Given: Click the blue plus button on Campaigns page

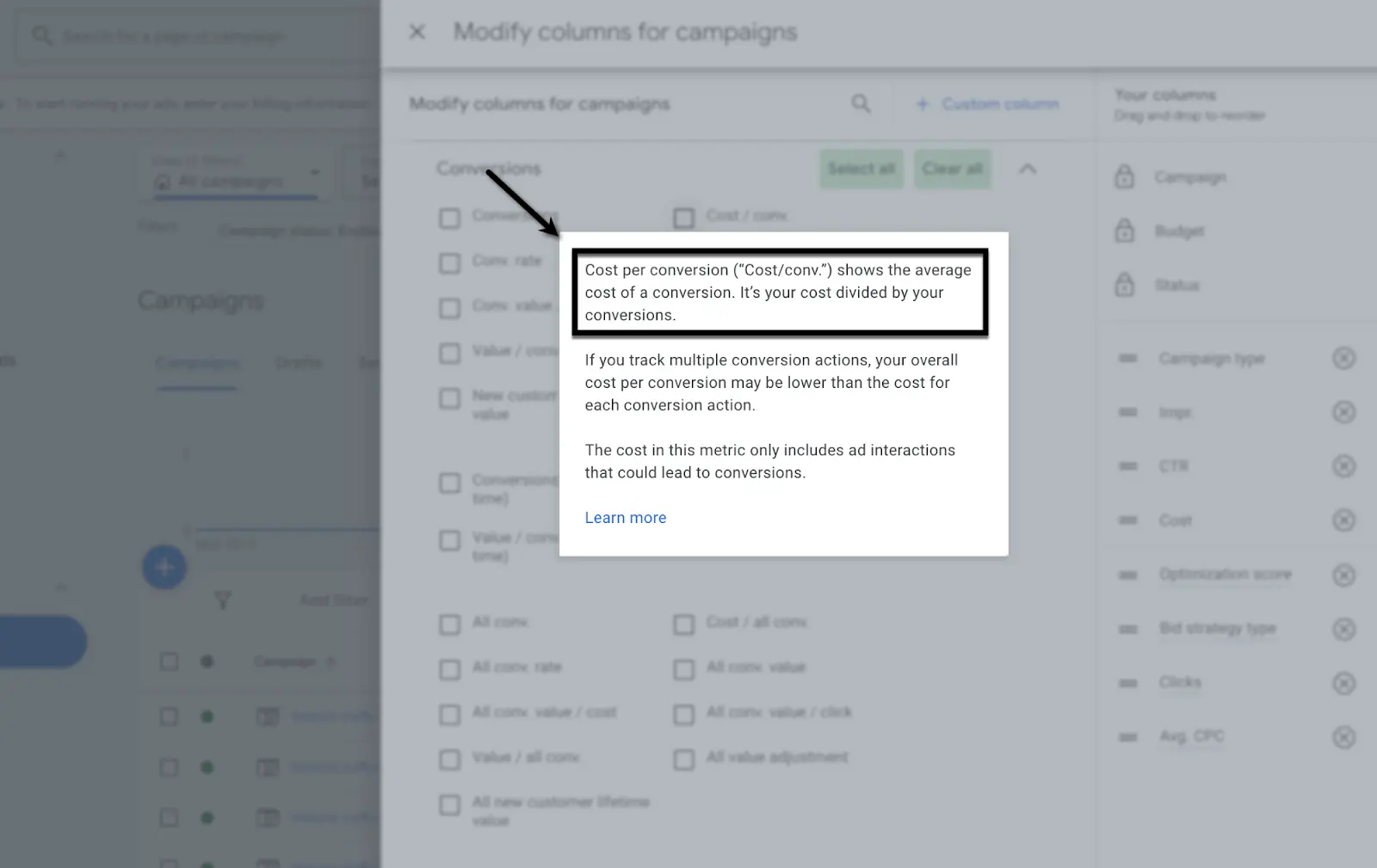Looking at the screenshot, I should pyautogui.click(x=164, y=568).
